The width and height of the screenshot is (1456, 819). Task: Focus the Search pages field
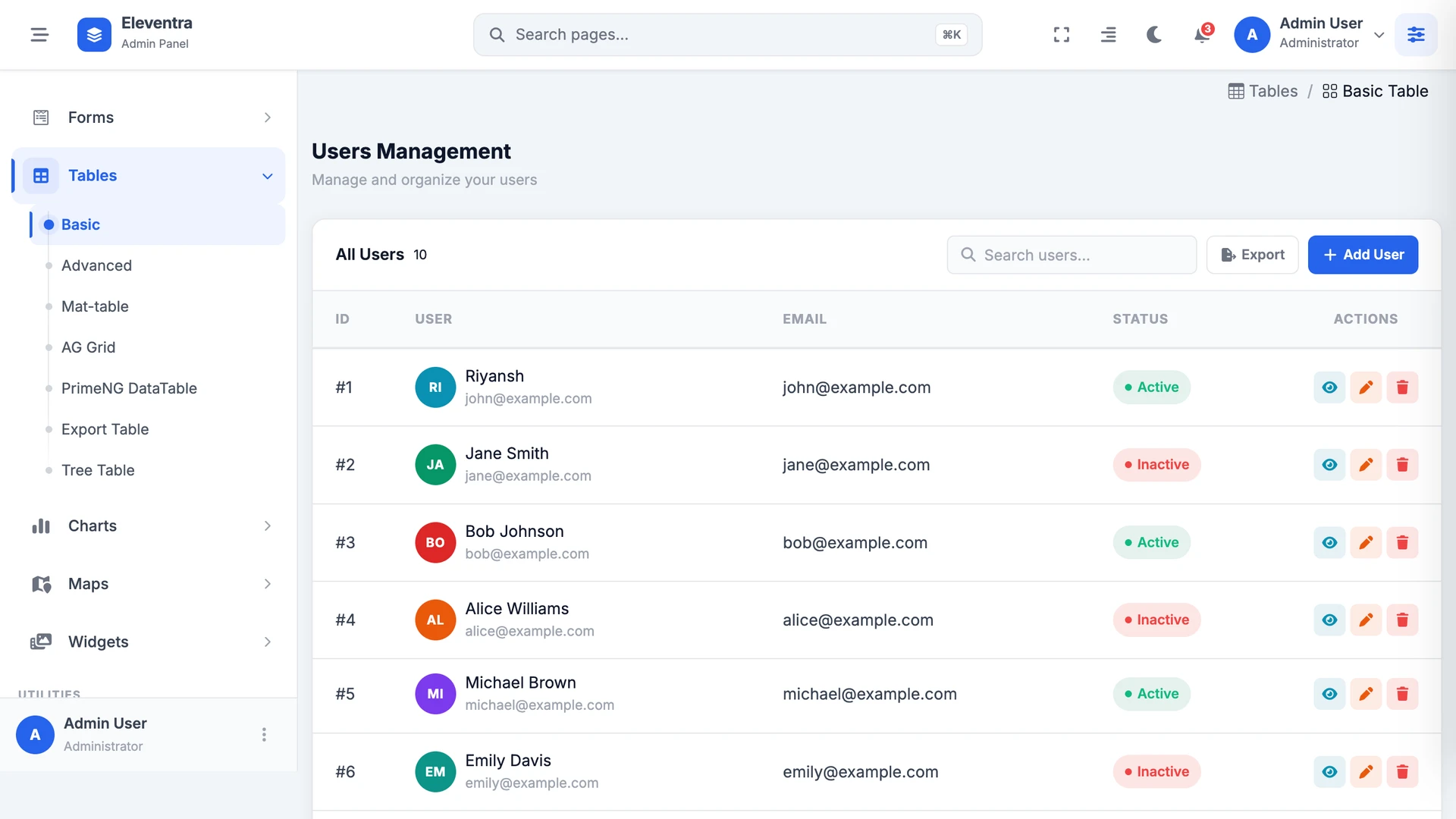pyautogui.click(x=727, y=35)
